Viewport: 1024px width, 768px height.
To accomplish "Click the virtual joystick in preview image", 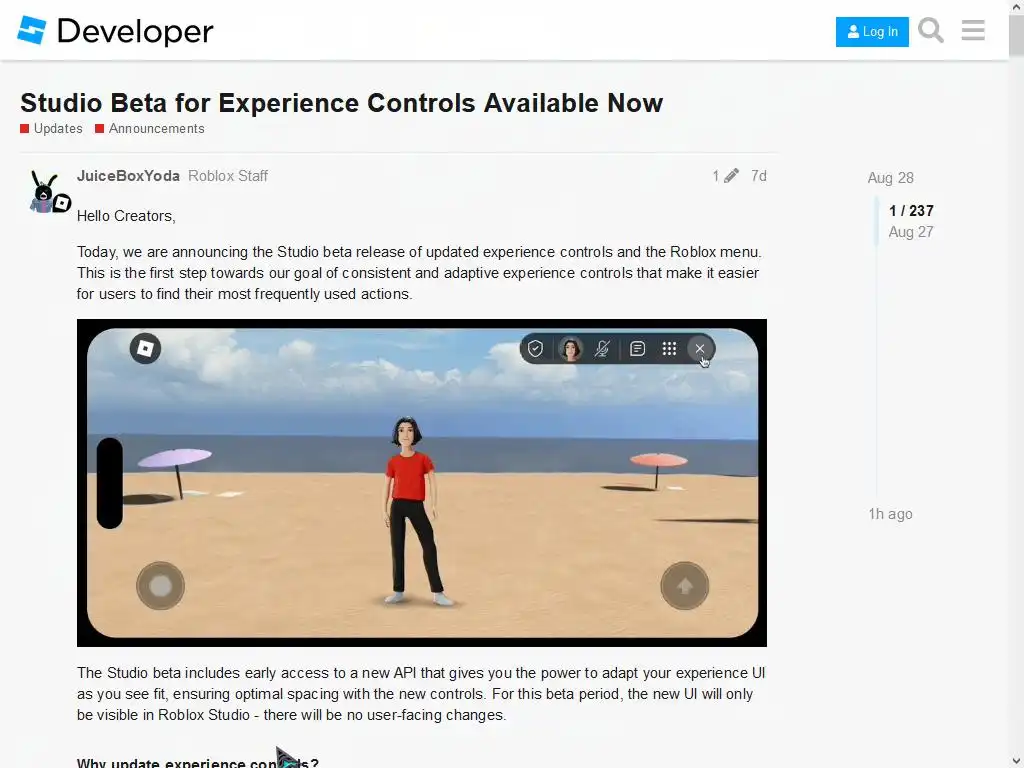I will pos(161,586).
